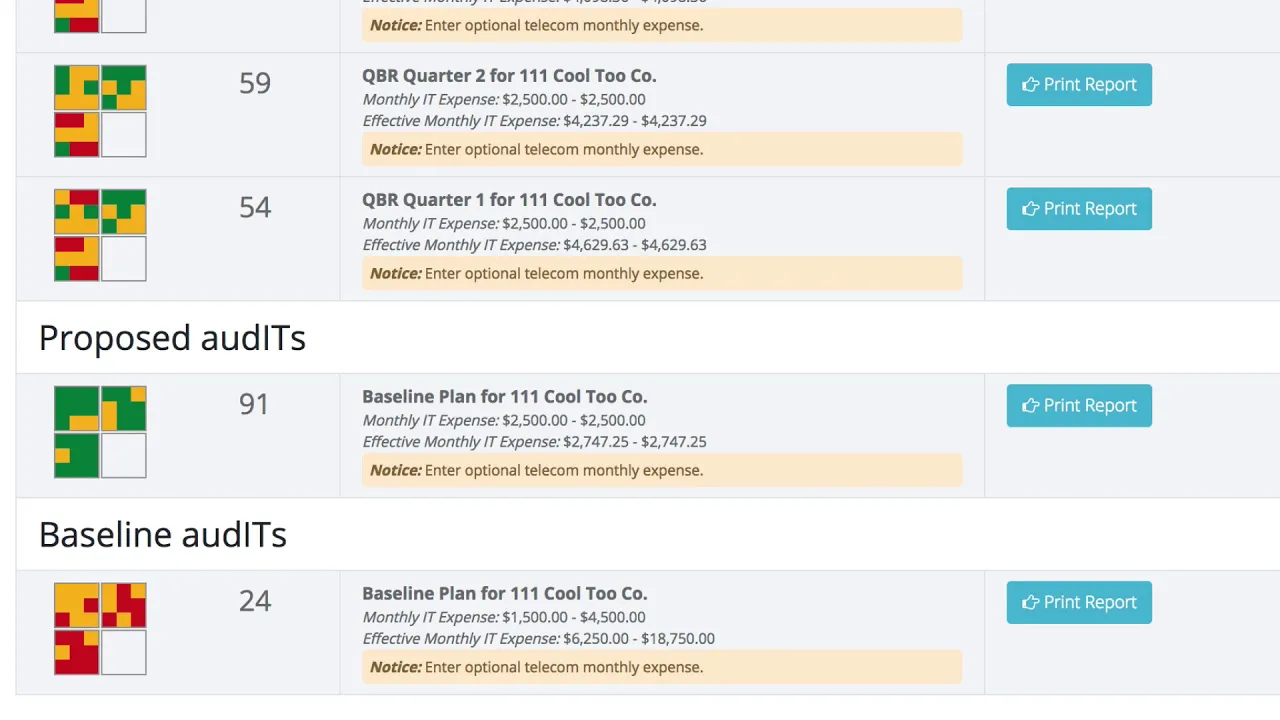Open red score grid of baseline audit
This screenshot has height=720, width=1280.
(x=100, y=629)
